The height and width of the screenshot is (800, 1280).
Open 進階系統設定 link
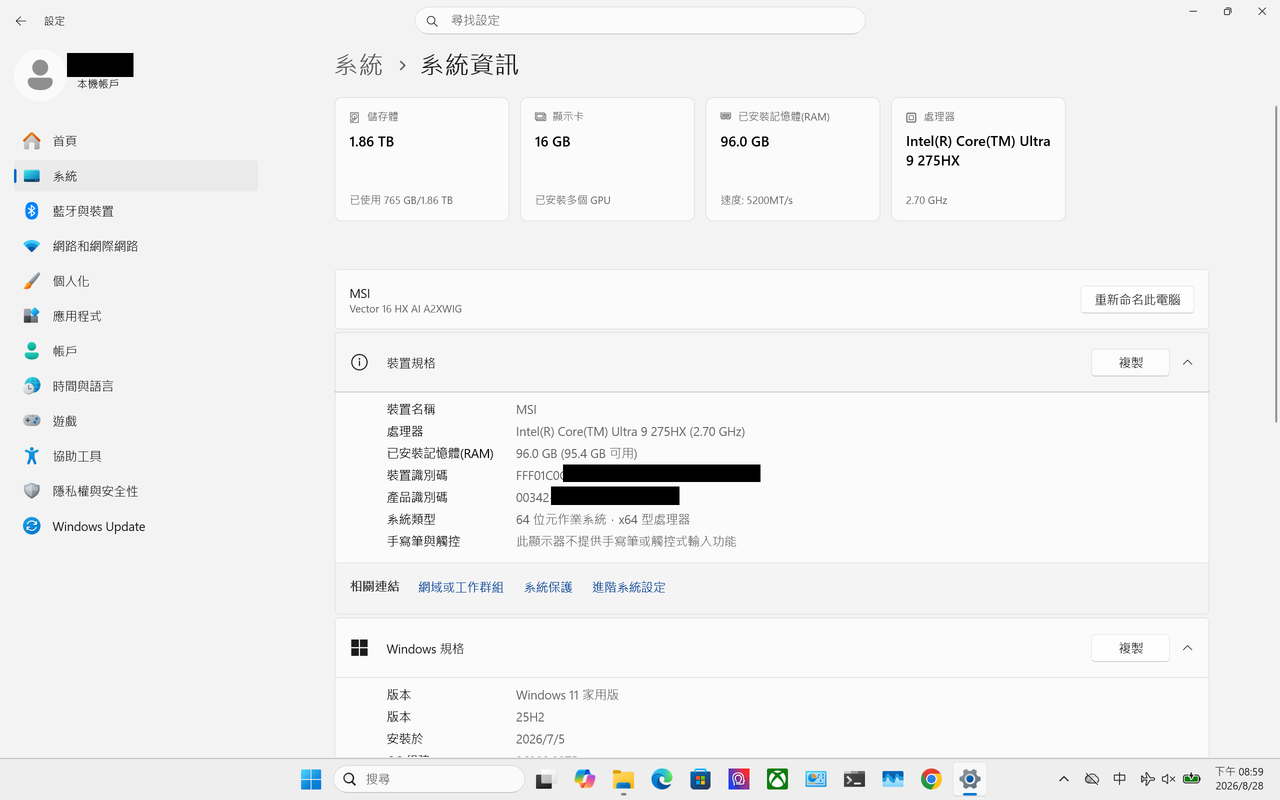point(629,587)
